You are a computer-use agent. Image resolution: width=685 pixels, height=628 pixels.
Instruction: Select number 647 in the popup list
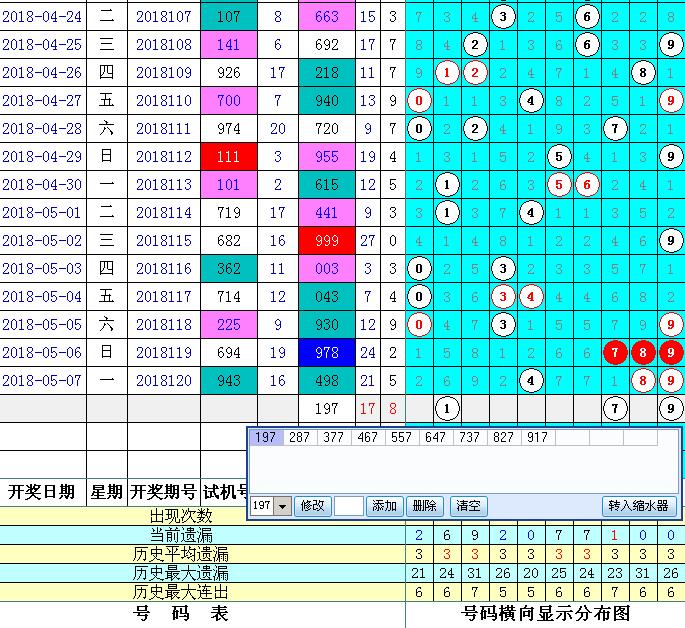(436, 437)
